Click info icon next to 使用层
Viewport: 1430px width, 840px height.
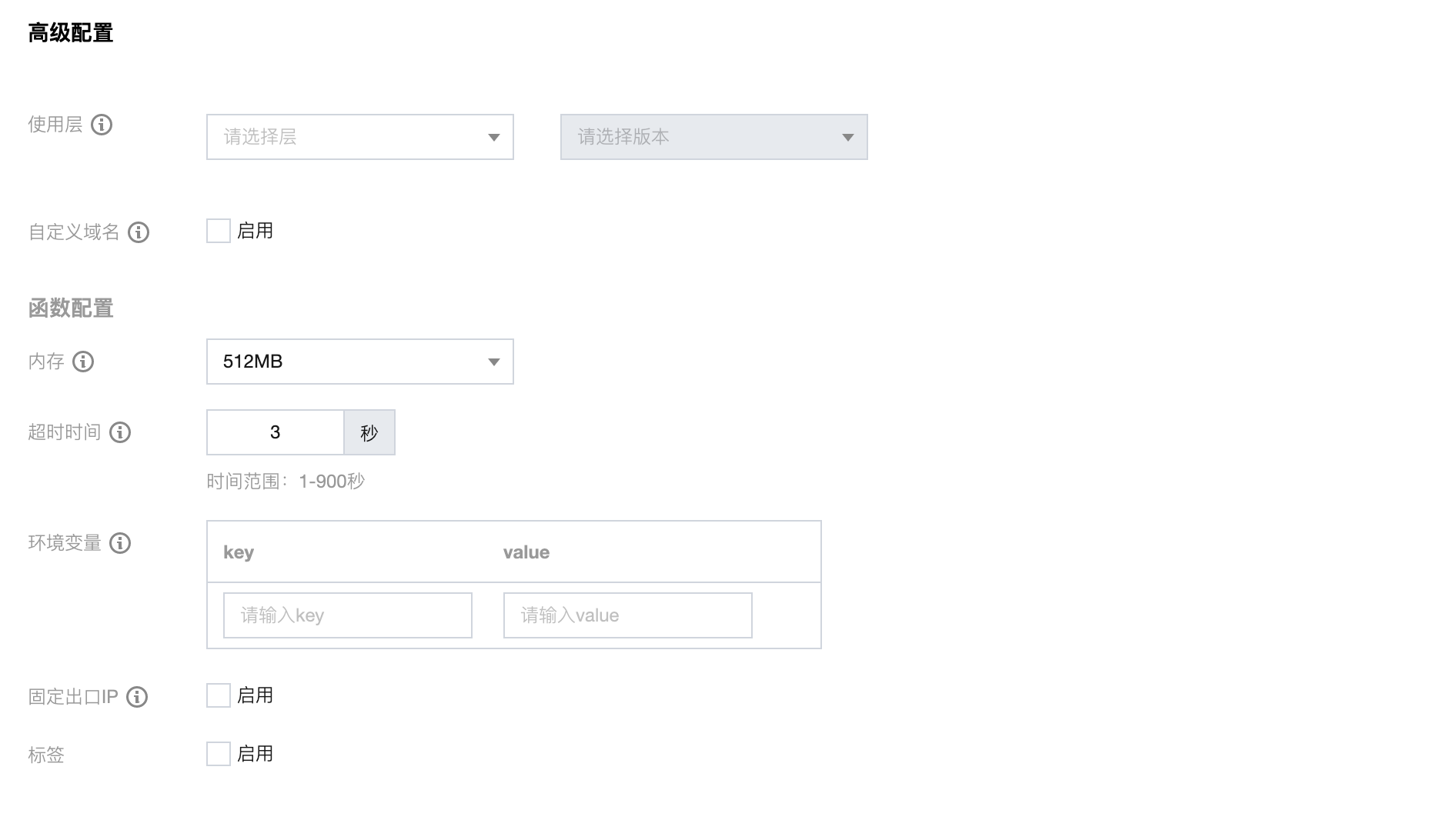click(x=102, y=125)
